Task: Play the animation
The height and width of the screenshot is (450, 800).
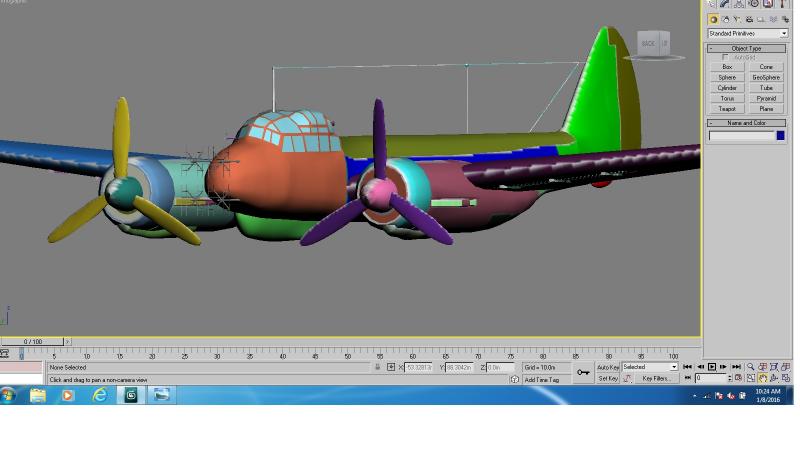Action: coord(712,367)
